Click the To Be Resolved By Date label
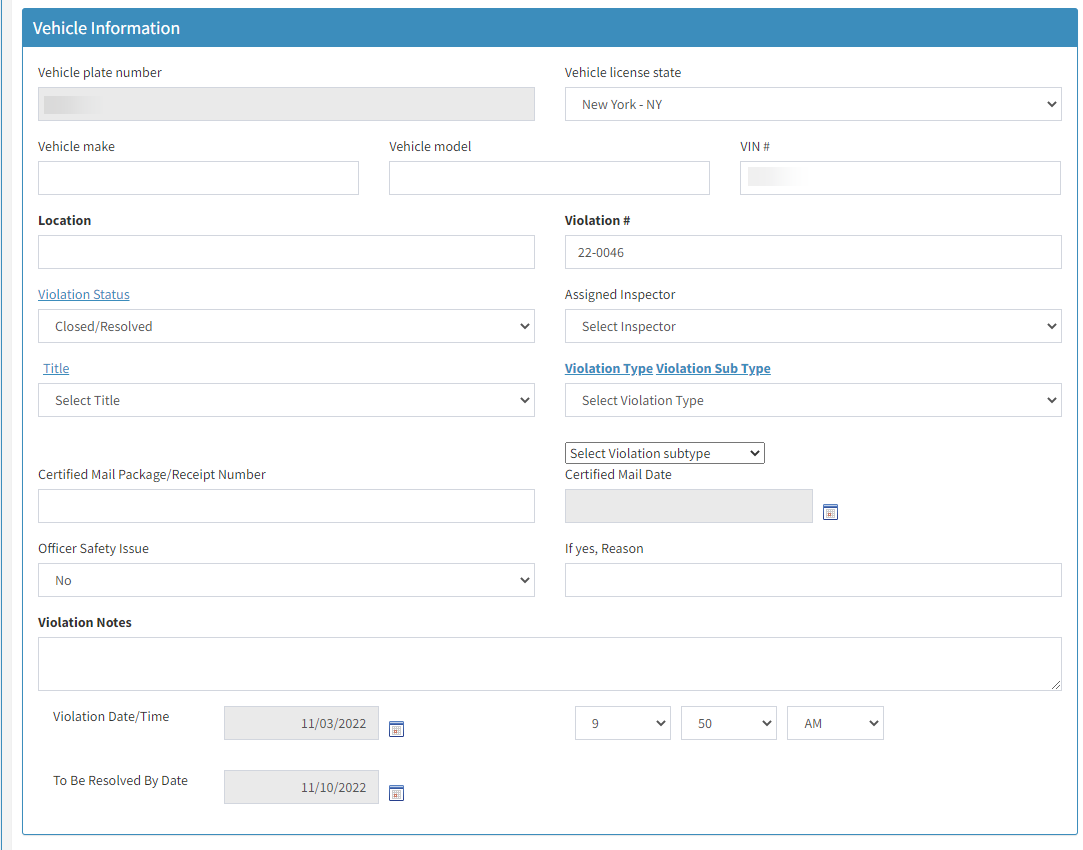Screen dimensions: 1083x850 120,780
